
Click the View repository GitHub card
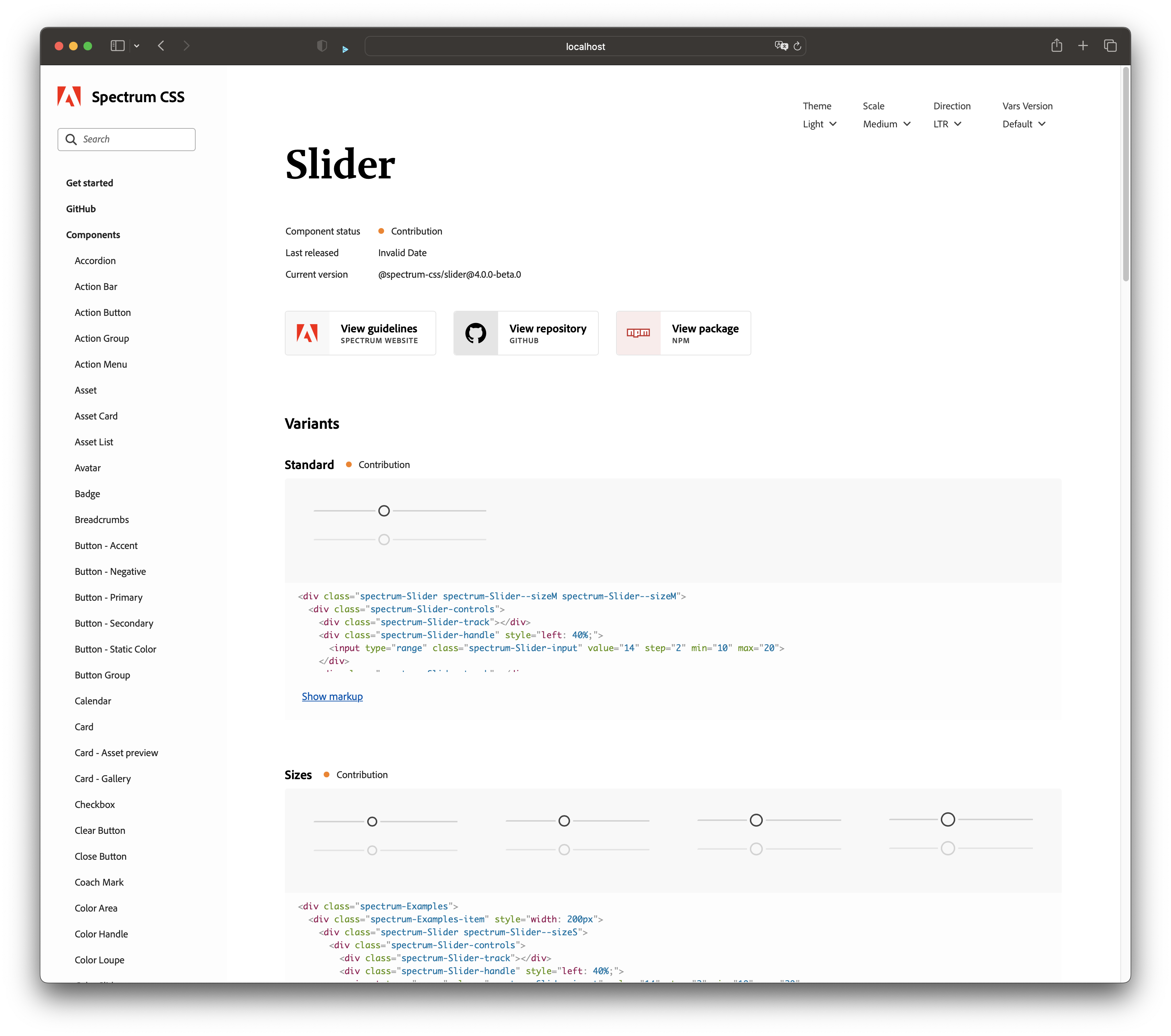pyautogui.click(x=526, y=333)
